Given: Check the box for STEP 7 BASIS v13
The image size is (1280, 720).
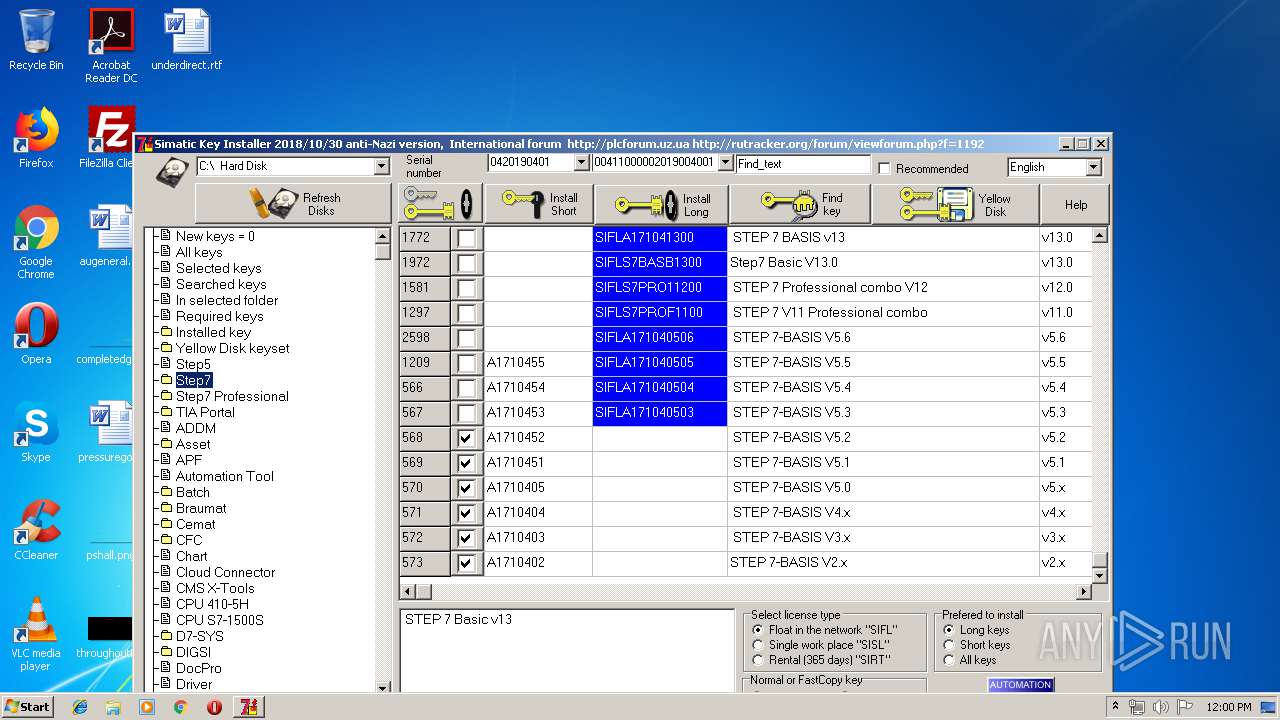Looking at the screenshot, I should point(466,238).
